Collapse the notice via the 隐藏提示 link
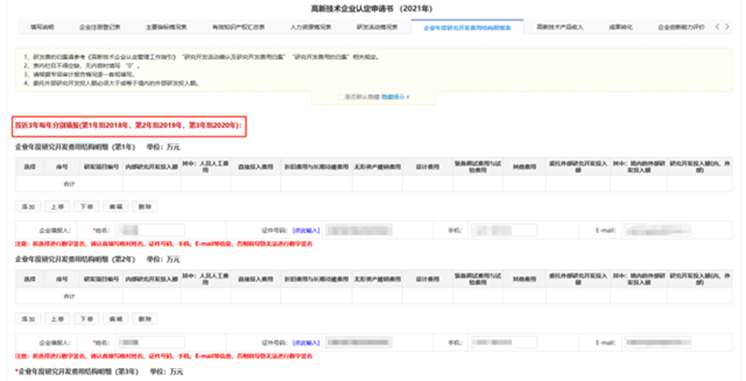The image size is (746, 381). coord(395,97)
